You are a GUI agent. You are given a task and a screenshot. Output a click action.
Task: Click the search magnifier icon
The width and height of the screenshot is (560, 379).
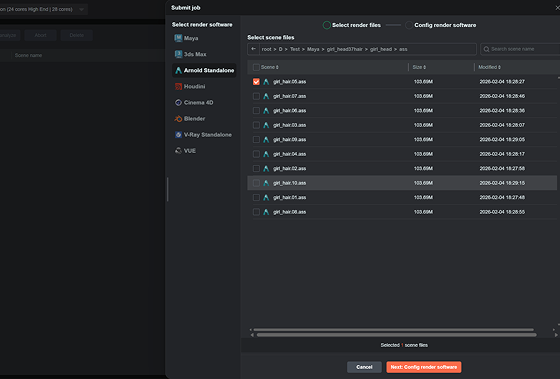tap(486, 49)
